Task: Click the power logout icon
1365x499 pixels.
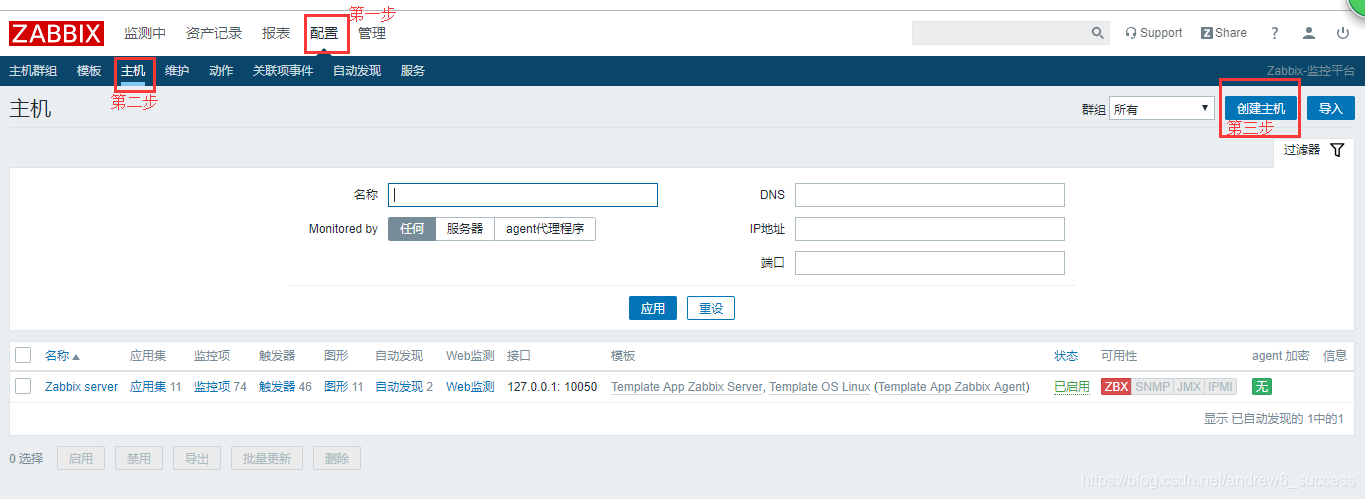Action: (x=1343, y=33)
